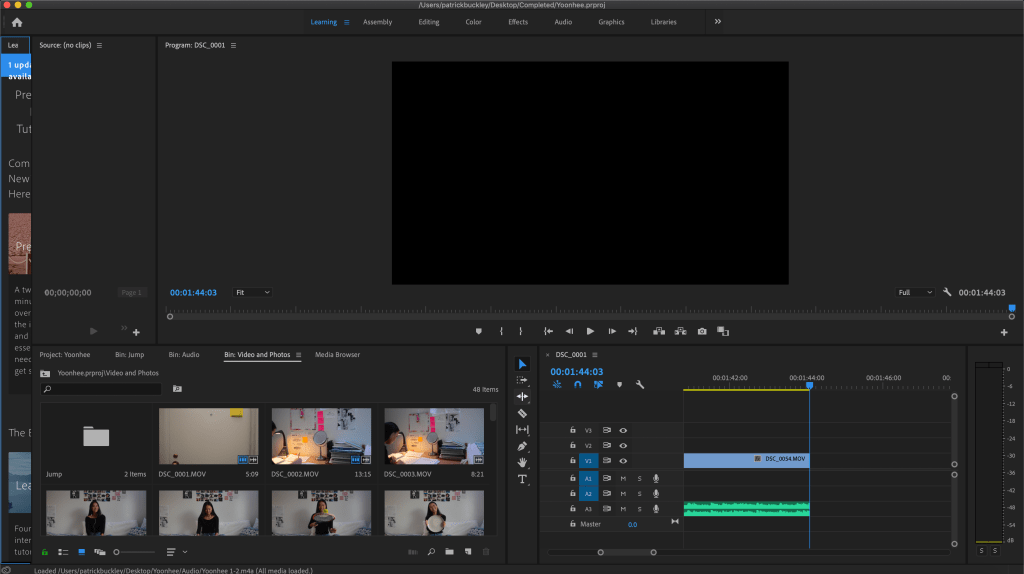Choose the Hand tool
Viewport: 1024px width, 574px height.
click(x=522, y=462)
